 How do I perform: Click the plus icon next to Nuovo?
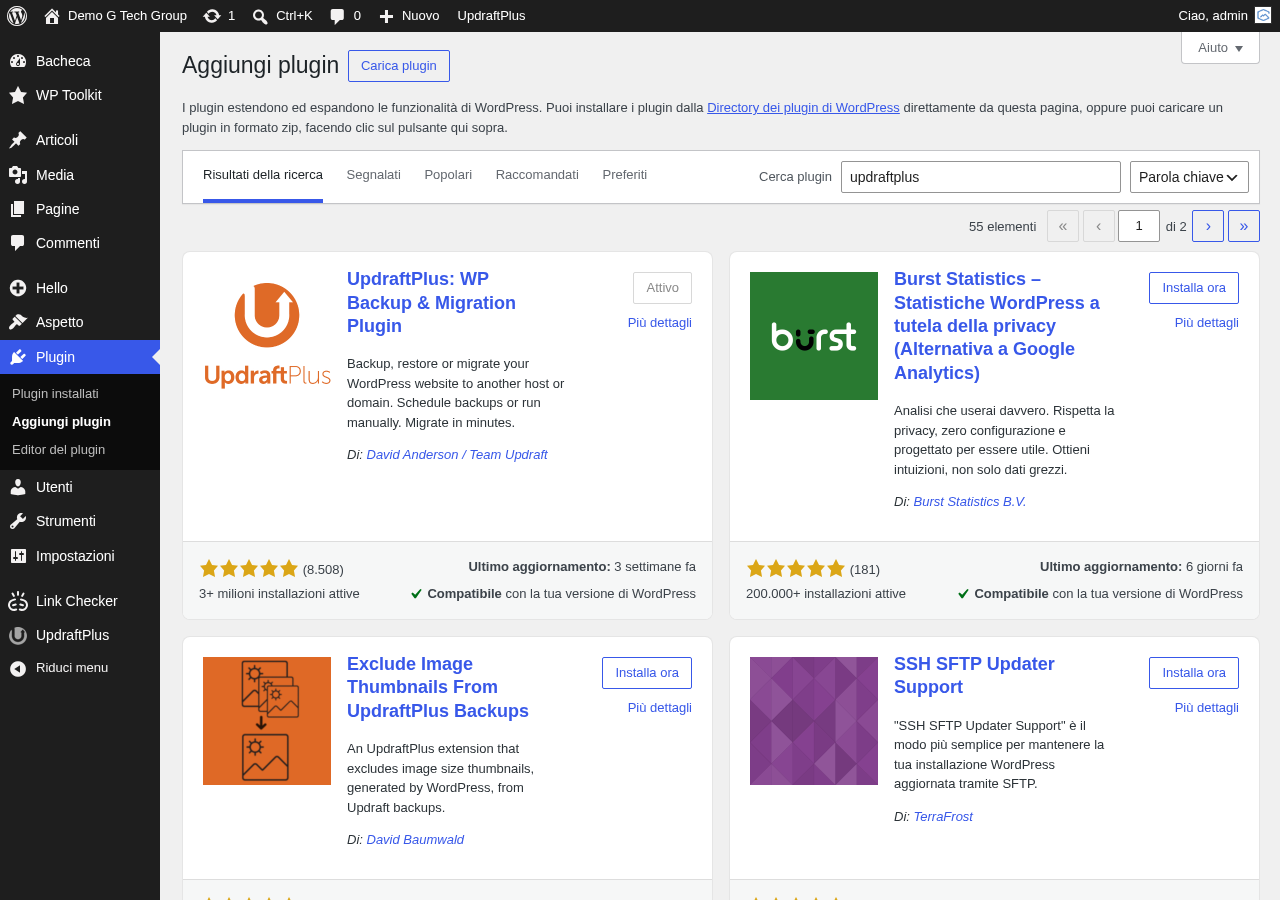tap(386, 16)
